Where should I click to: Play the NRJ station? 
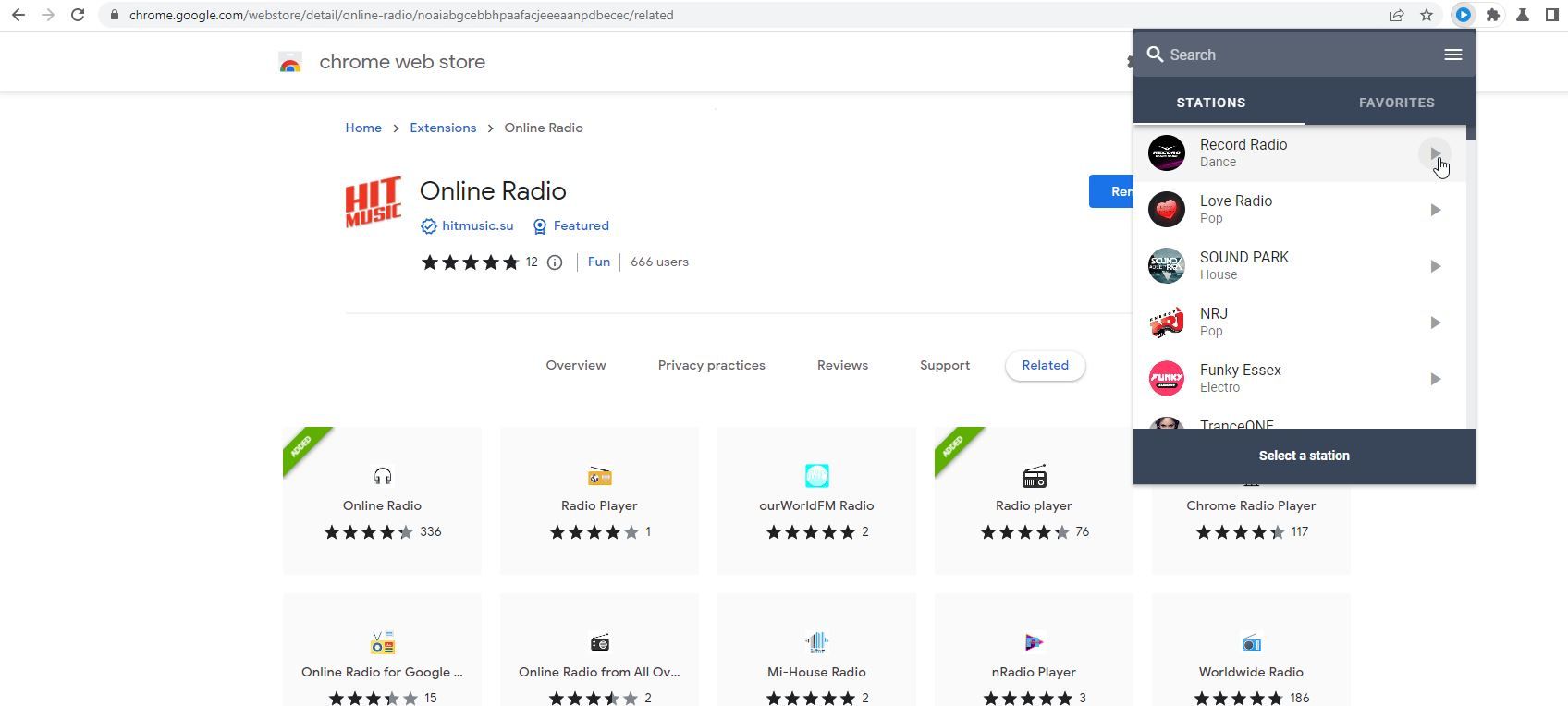click(1435, 323)
